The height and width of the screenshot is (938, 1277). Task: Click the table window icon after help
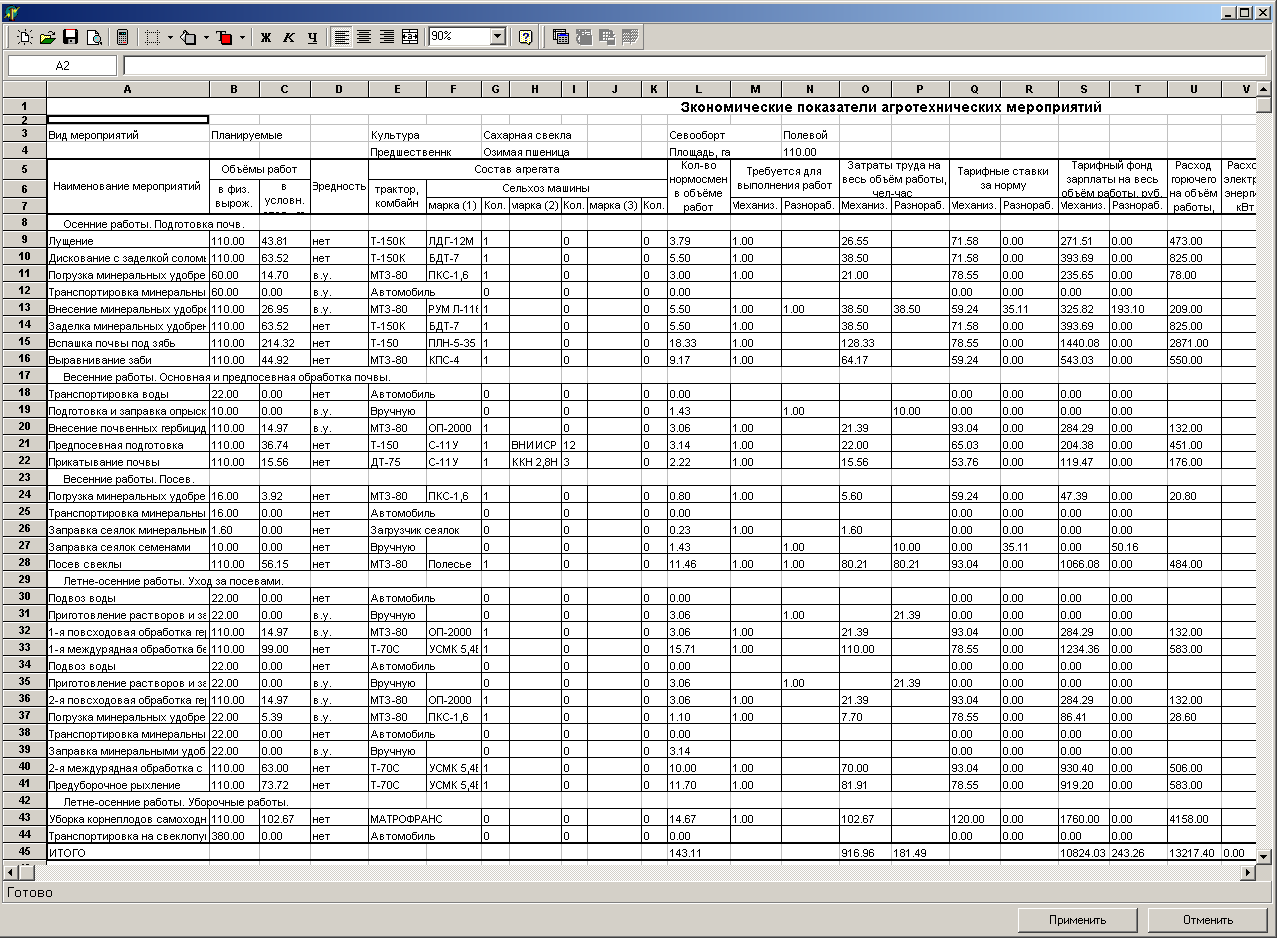pyautogui.click(x=560, y=37)
